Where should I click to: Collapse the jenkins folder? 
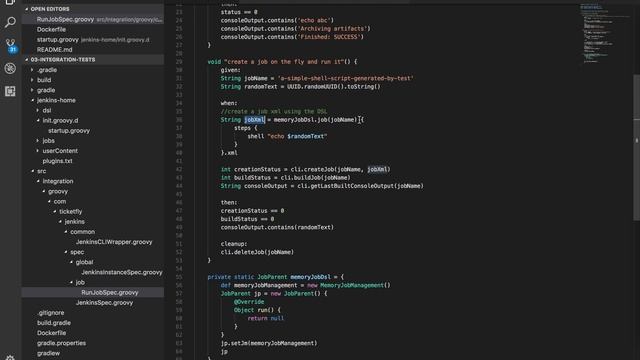point(74,222)
